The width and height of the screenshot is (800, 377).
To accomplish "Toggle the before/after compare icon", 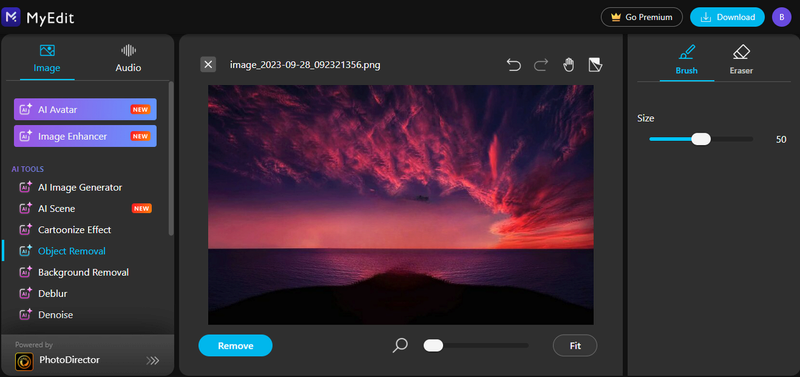I will [595, 65].
